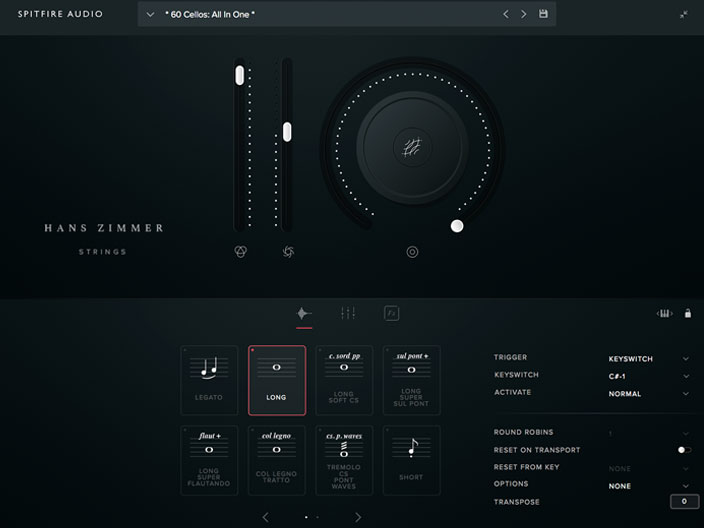
Task: Go to the previous preset arrow
Action: point(506,14)
